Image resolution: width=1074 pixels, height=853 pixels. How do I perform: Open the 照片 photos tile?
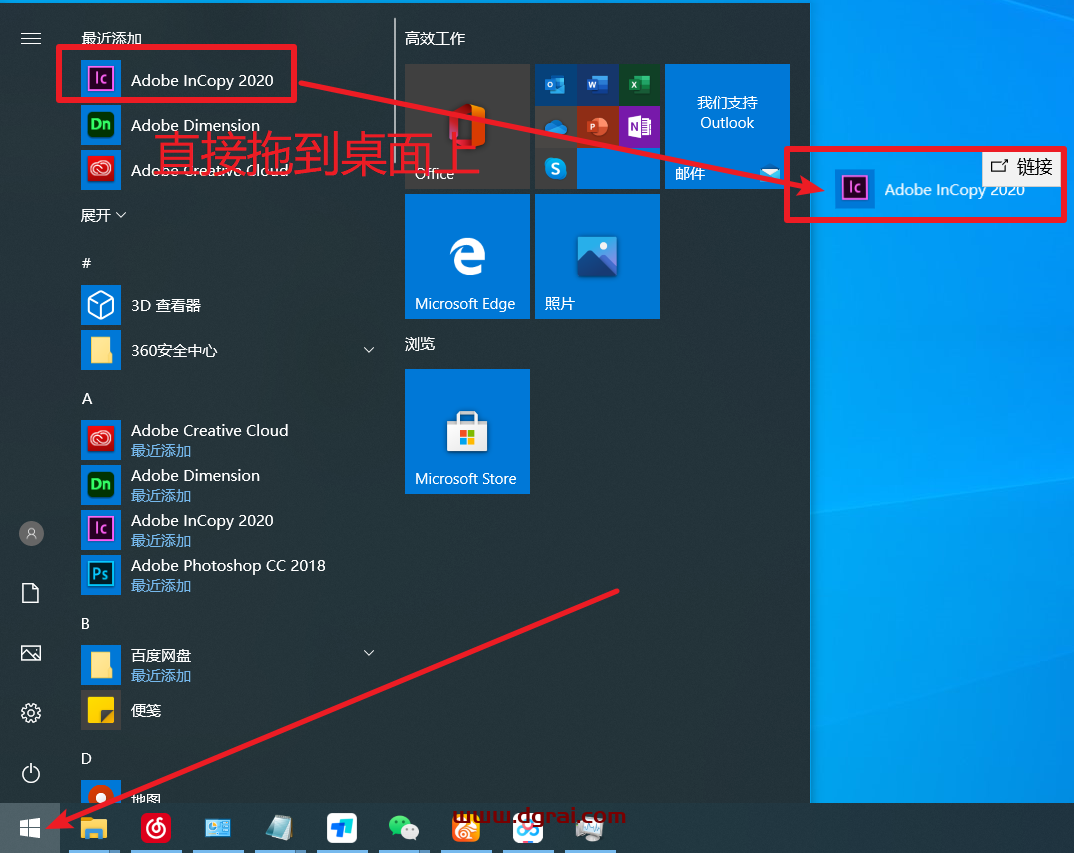pyautogui.click(x=597, y=256)
